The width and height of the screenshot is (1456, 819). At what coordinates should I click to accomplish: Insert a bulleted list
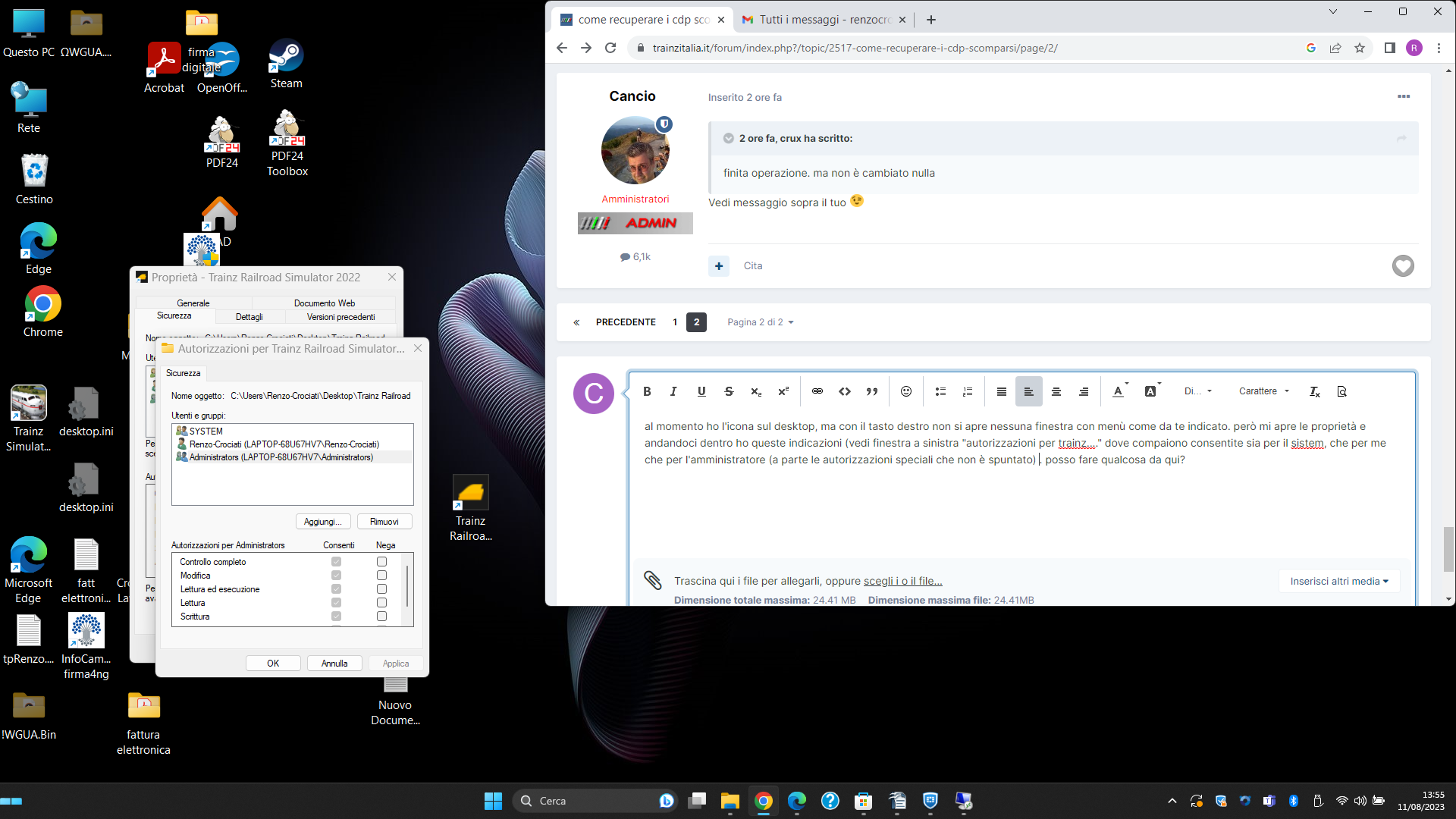click(x=940, y=391)
